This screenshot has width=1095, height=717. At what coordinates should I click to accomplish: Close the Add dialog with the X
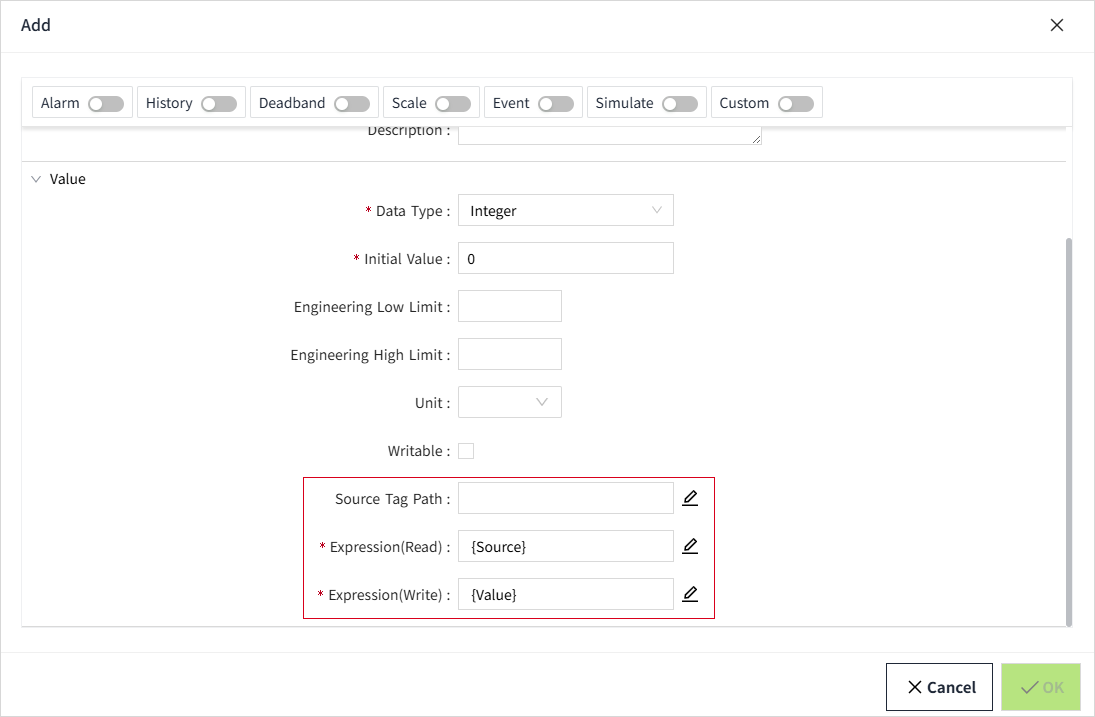coord(1057,25)
